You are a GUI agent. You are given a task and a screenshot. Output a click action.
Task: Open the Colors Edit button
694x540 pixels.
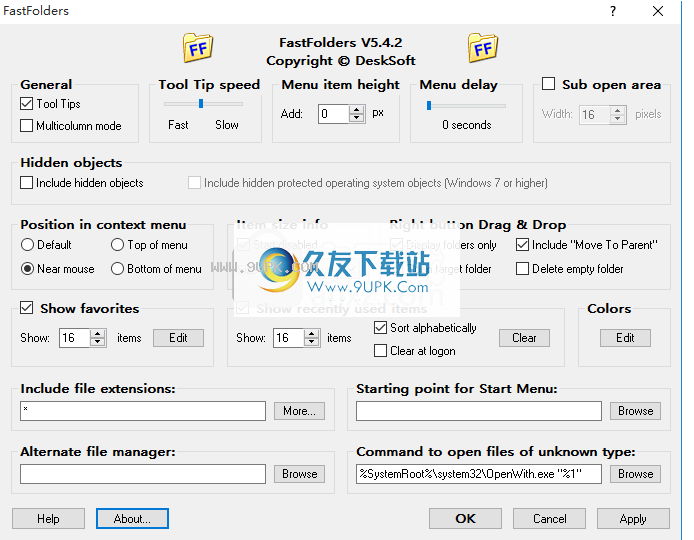click(625, 338)
